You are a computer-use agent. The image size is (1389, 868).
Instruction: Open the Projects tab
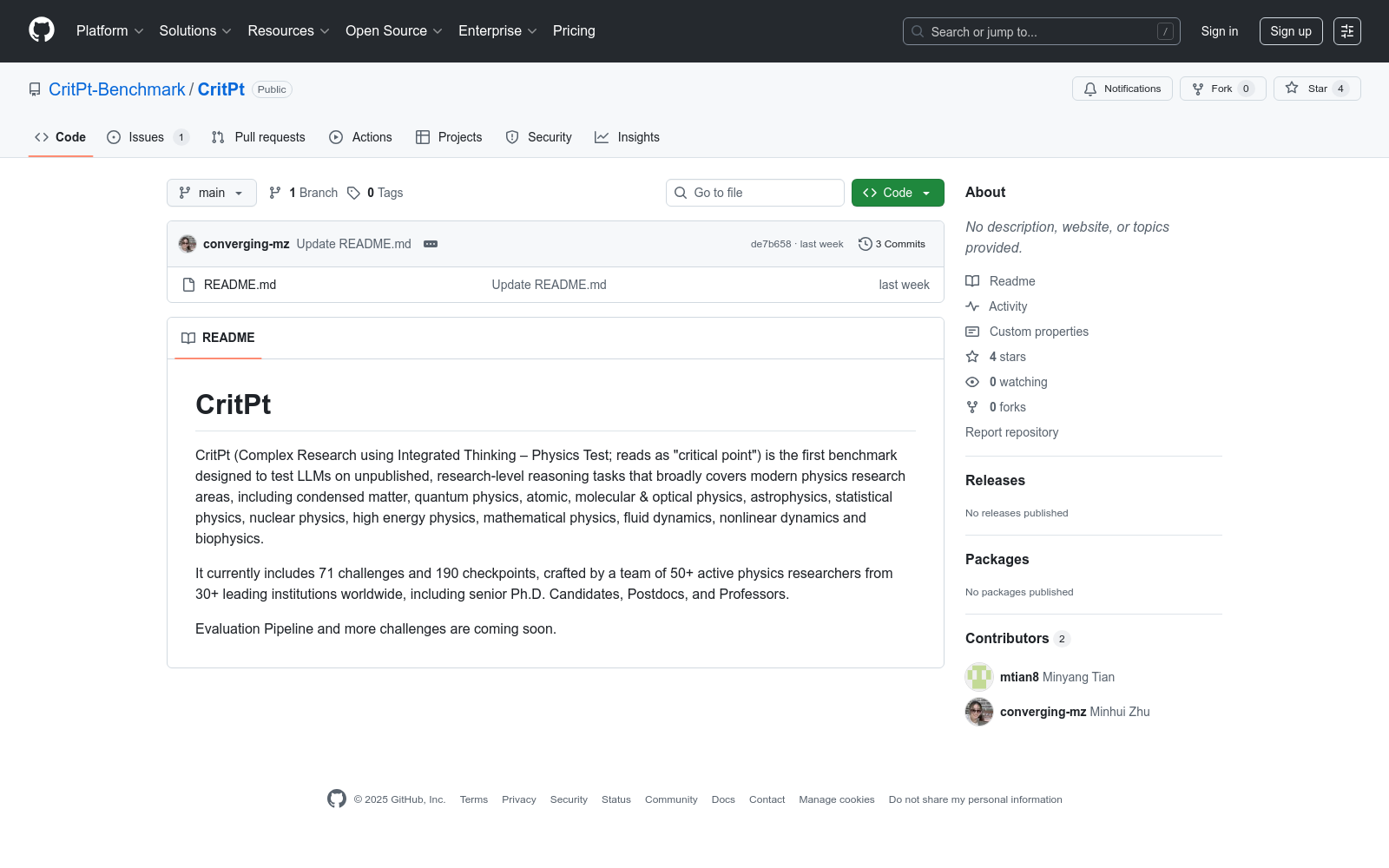point(449,137)
